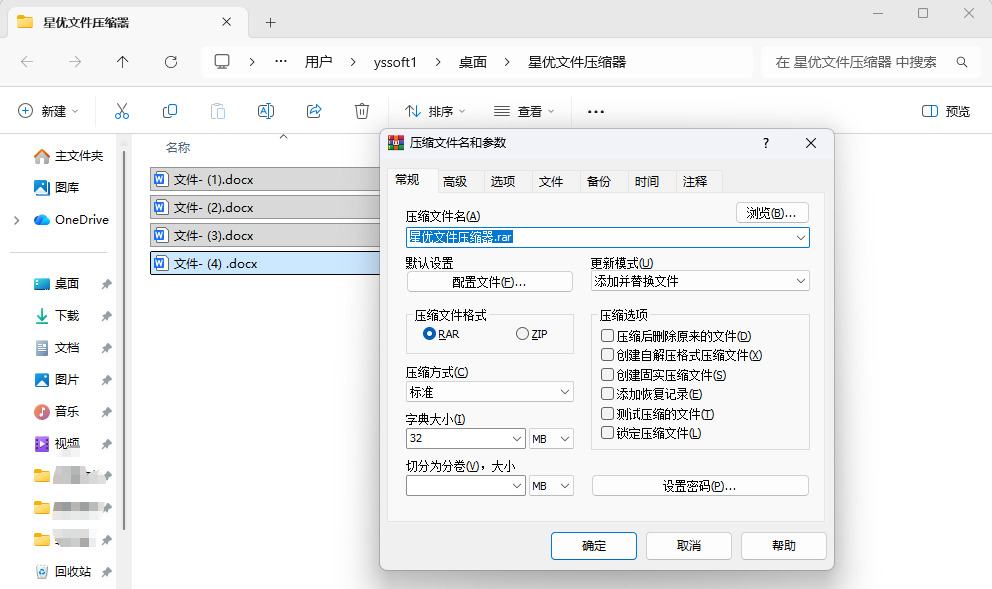Switch to the 选项 tab

click(502, 182)
